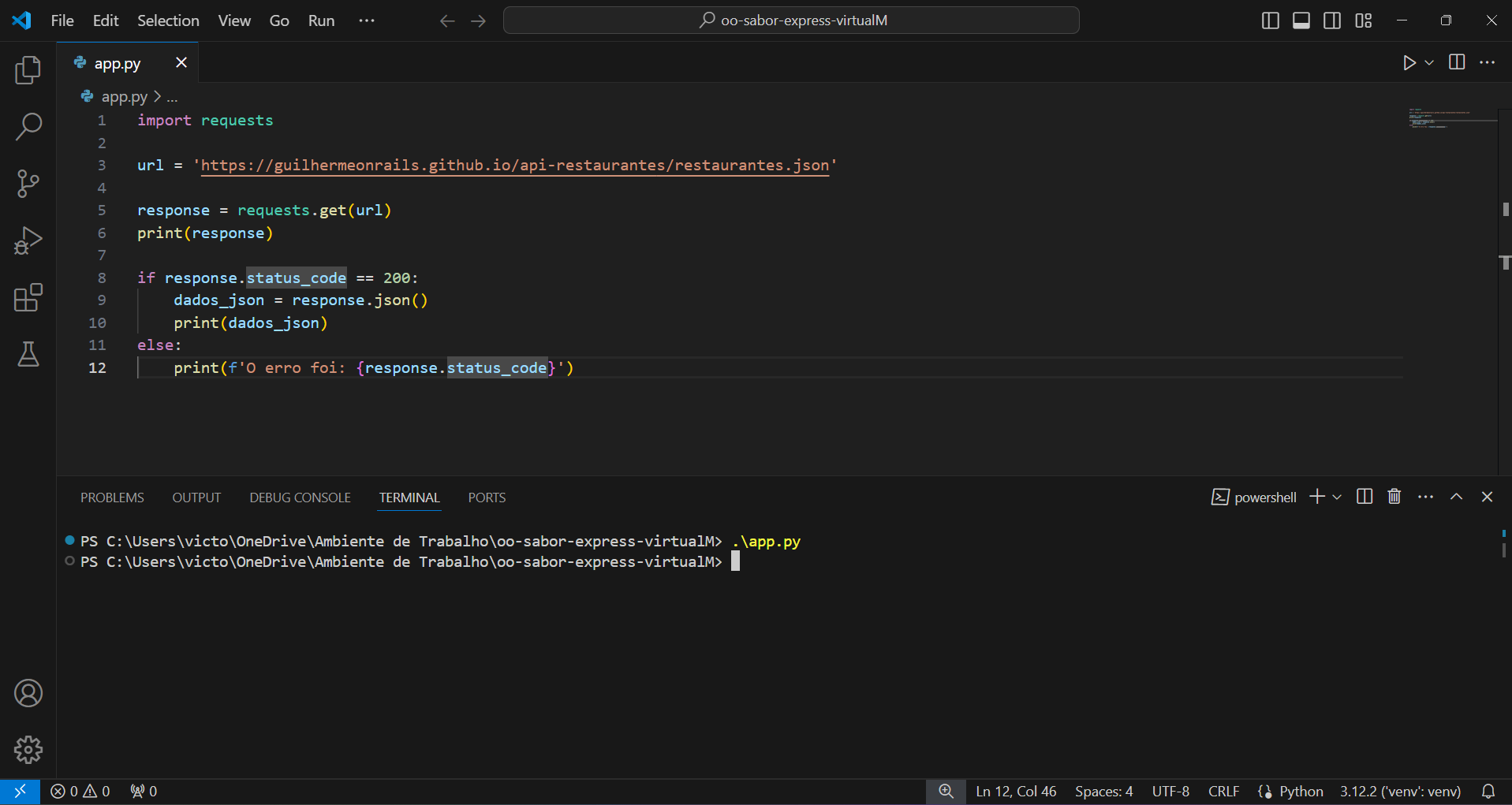Screen dimensions: 1512x805
Task: Open errors and warnings count indicator
Action: pos(80,792)
